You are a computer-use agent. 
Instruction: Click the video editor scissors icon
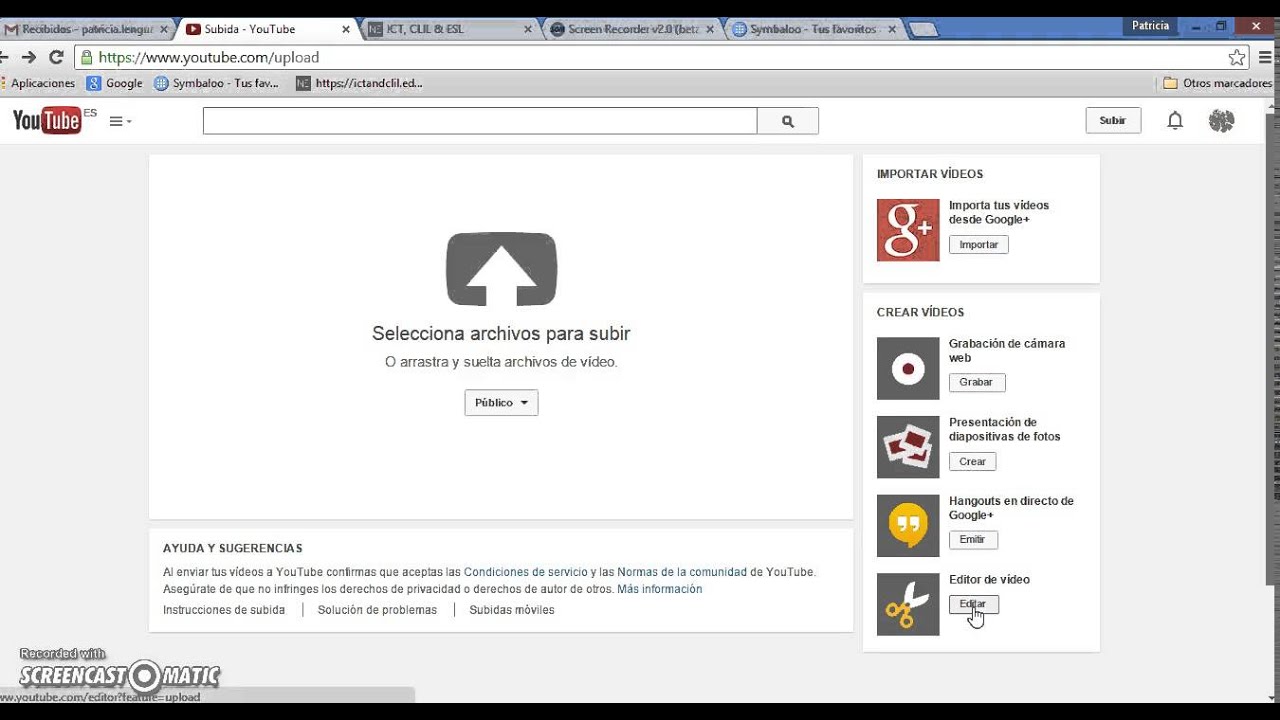click(x=908, y=604)
